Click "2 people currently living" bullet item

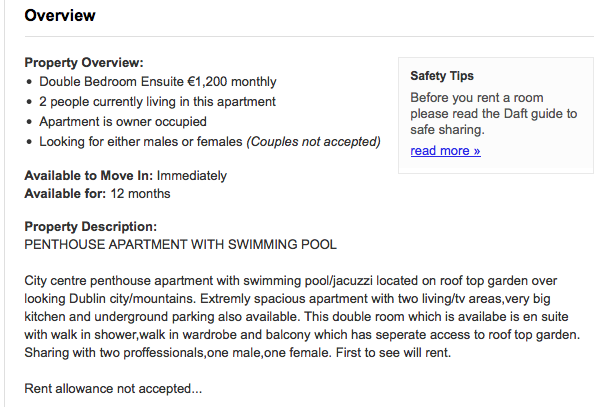click(x=157, y=102)
